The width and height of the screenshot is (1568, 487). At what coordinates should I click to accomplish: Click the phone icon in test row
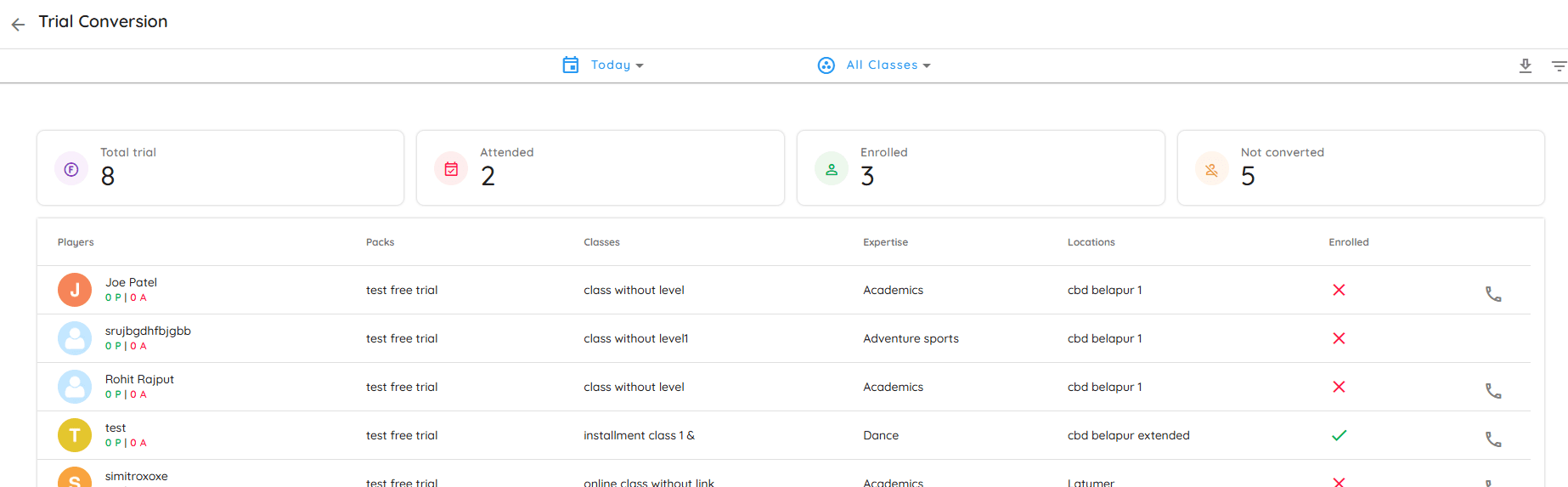(x=1492, y=439)
